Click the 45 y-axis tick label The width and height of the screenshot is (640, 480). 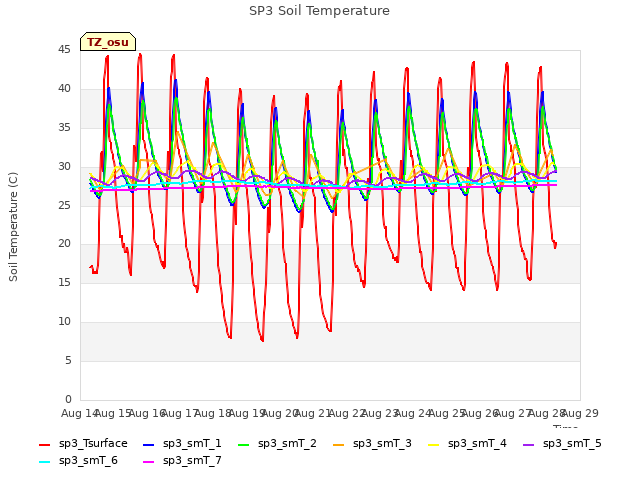[x=64, y=50]
